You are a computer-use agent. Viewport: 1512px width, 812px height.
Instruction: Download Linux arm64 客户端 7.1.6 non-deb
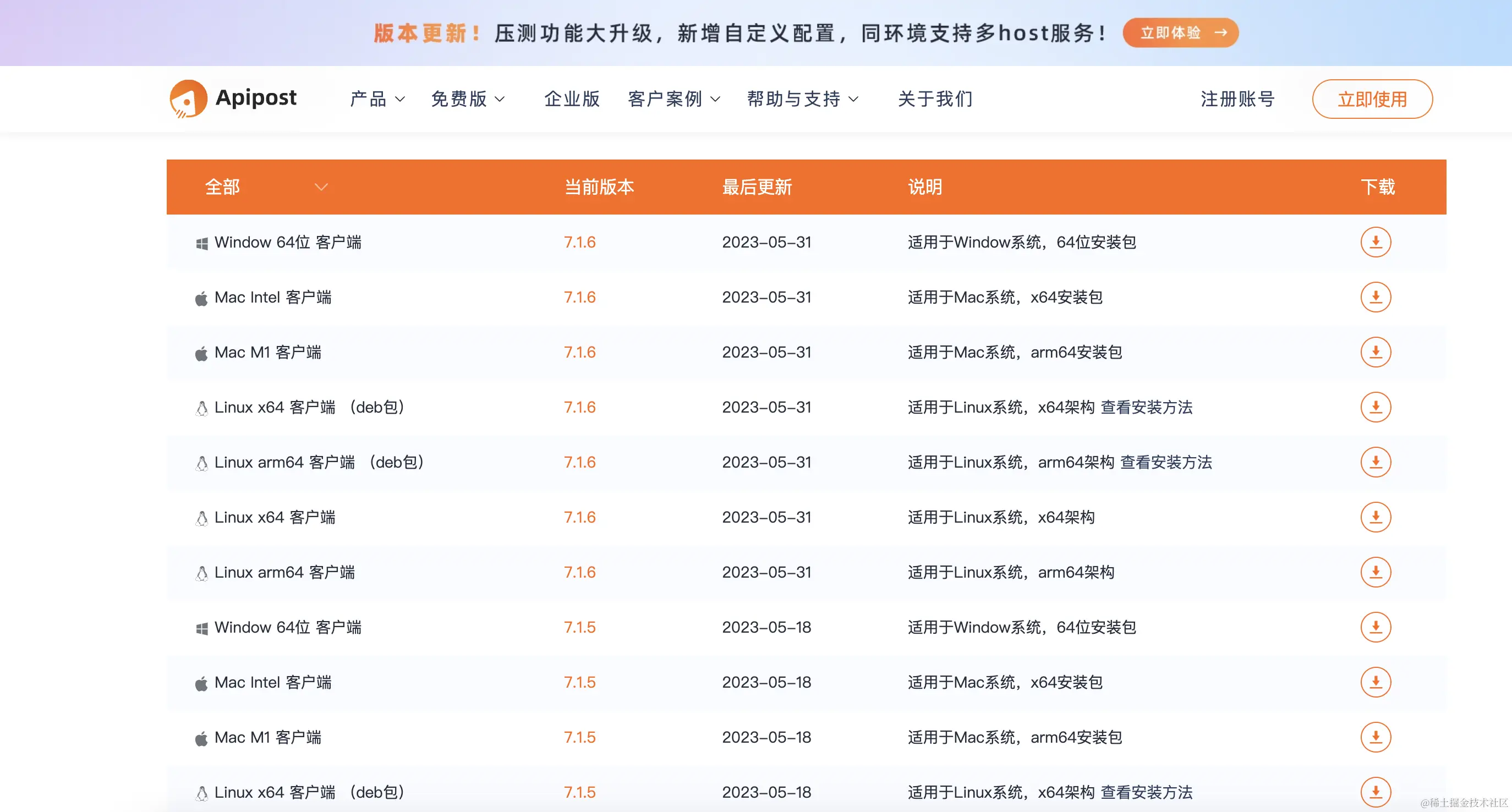coord(1375,572)
